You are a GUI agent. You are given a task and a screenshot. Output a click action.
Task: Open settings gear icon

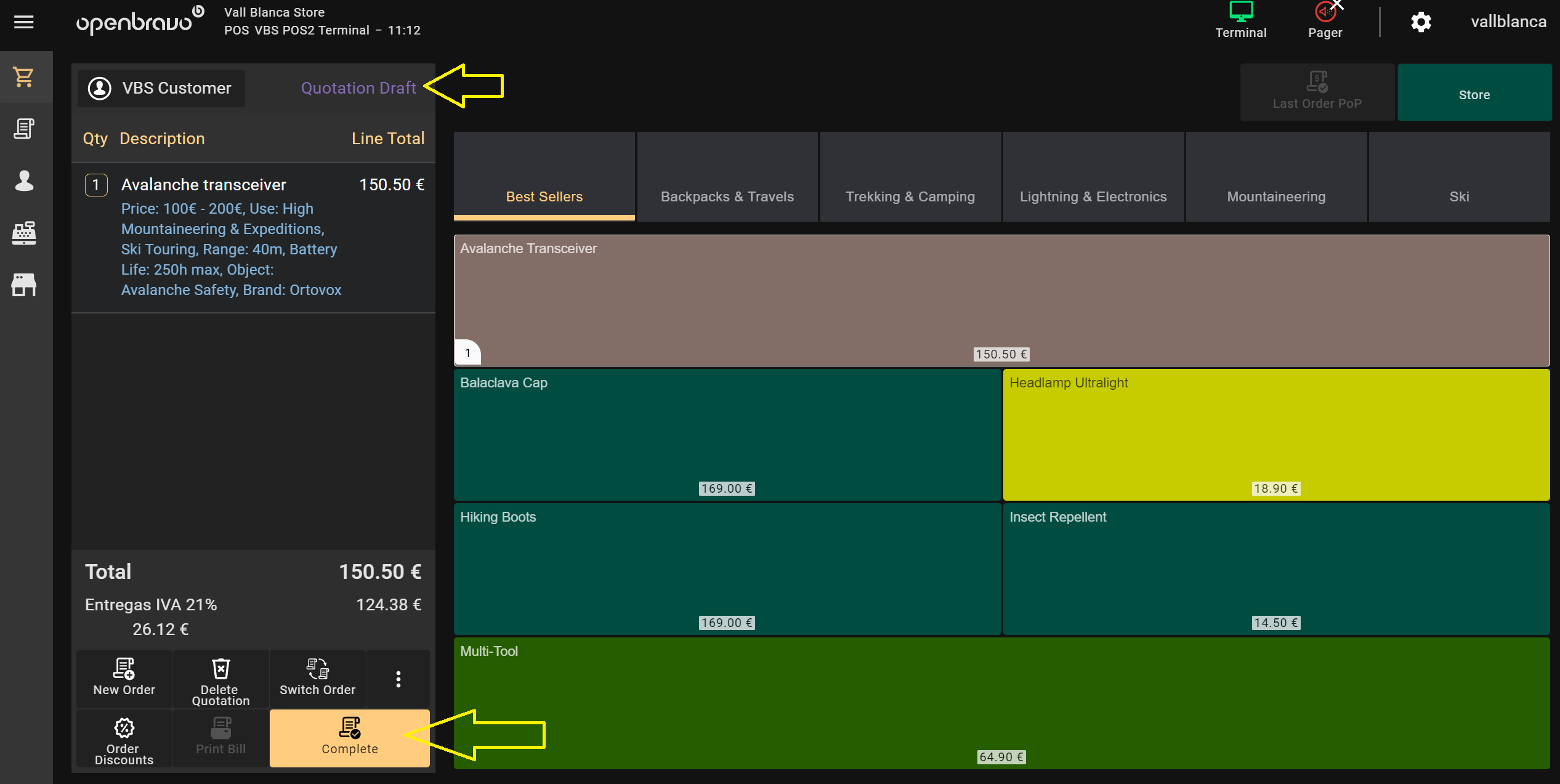coord(1421,22)
